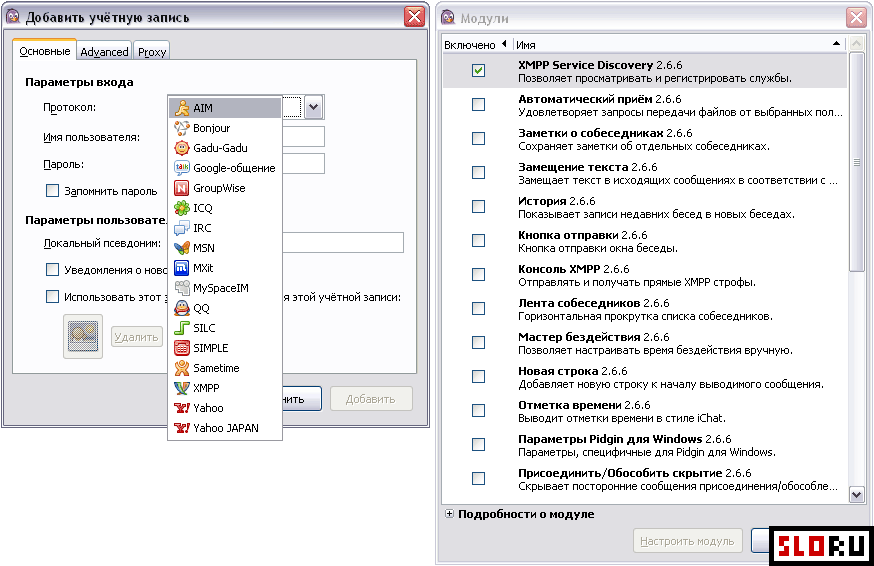Enable the Консоль XMPP module
The width and height of the screenshot is (874, 566).
pos(478,274)
